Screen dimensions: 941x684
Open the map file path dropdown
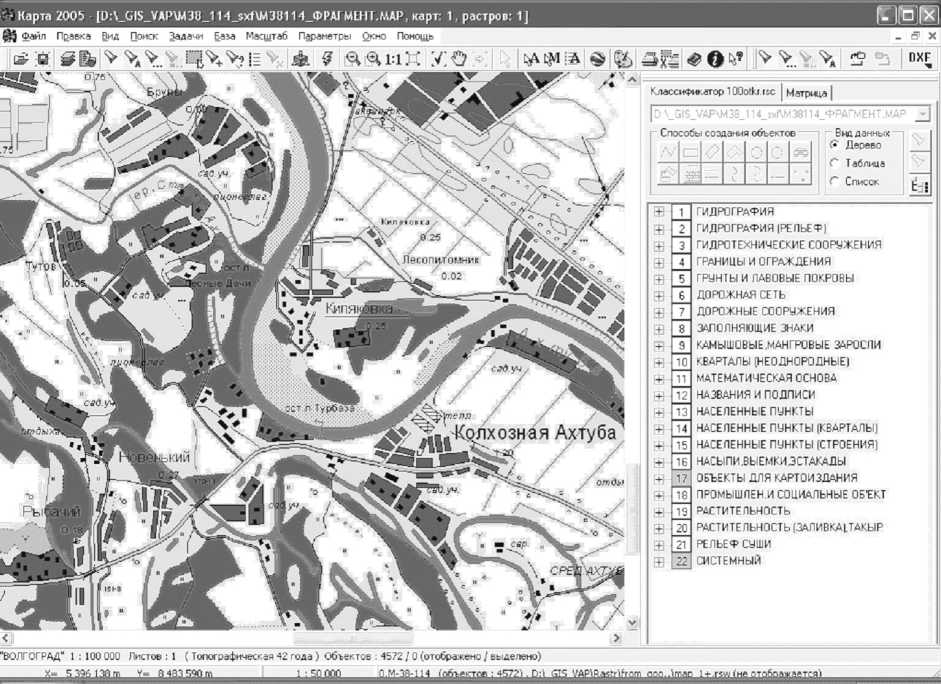pyautogui.click(x=923, y=113)
